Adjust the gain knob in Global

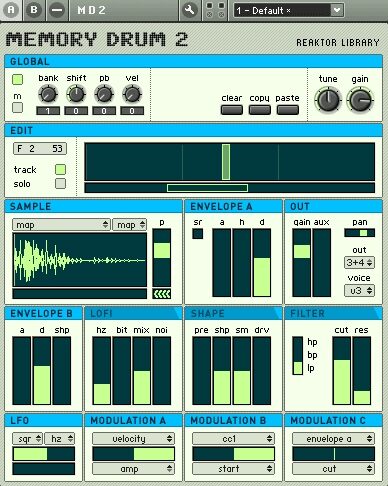(360, 100)
